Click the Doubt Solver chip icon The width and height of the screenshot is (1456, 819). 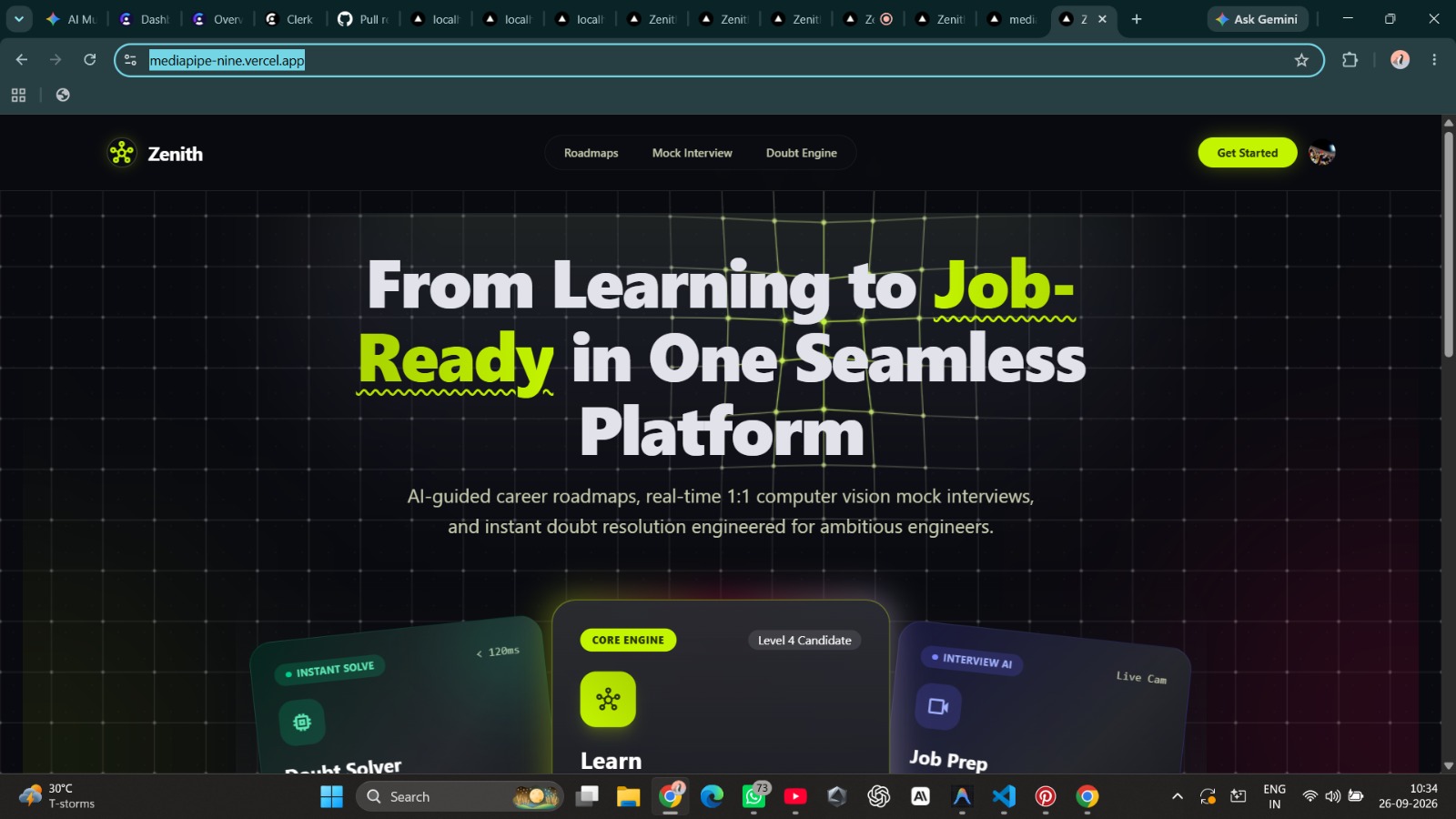tap(302, 722)
